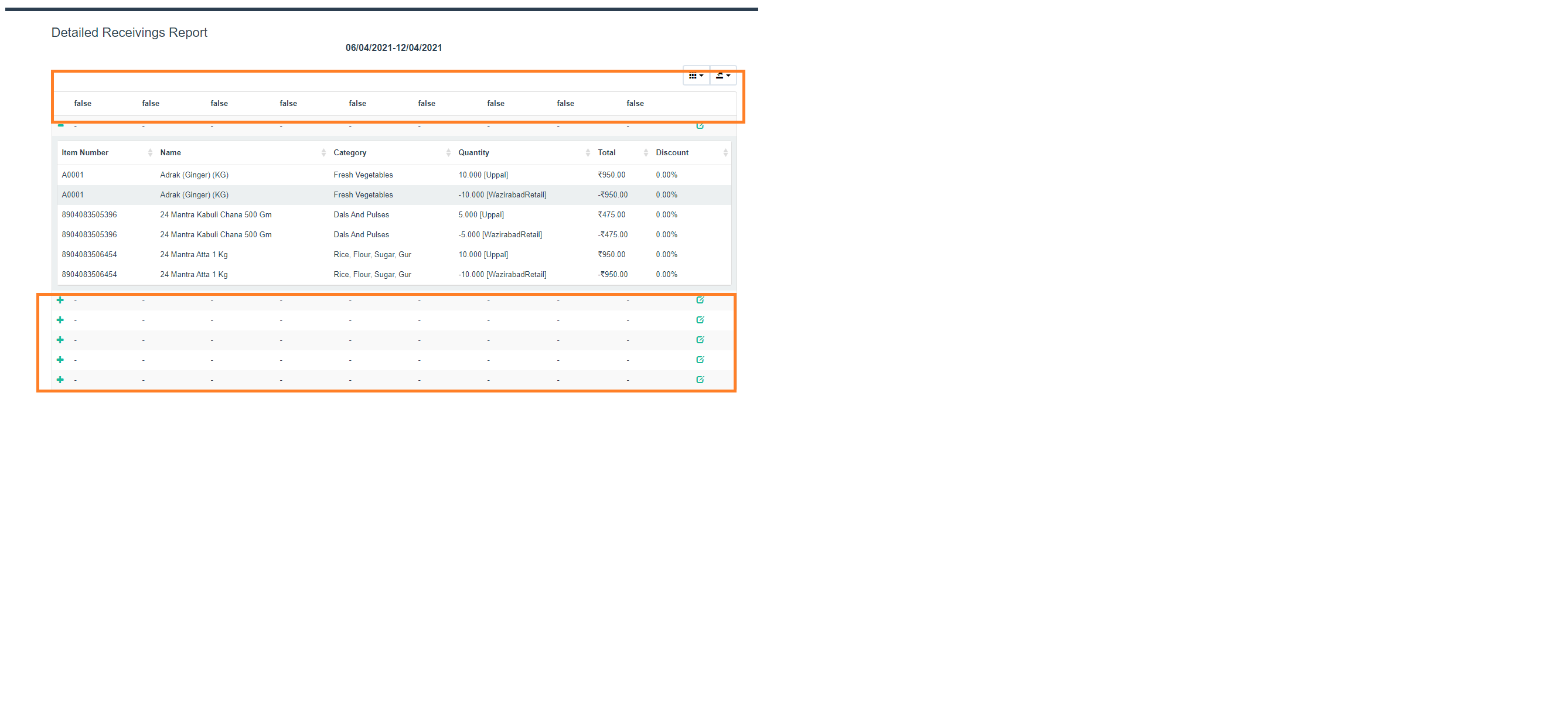The height and width of the screenshot is (710, 1568).
Task: Toggle the sort arrows on Item Number column
Action: click(151, 152)
